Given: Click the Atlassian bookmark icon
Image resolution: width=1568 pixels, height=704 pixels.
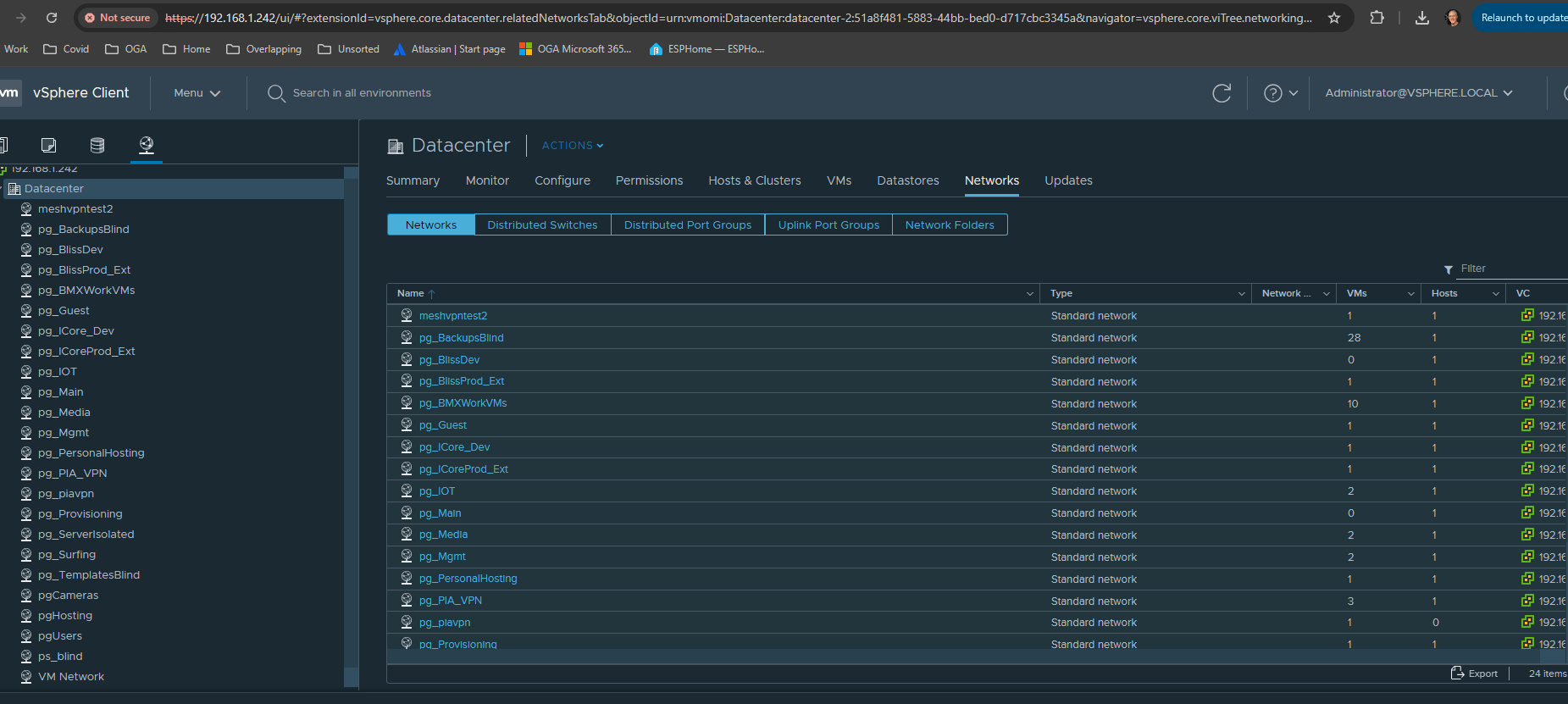Looking at the screenshot, I should click(400, 49).
